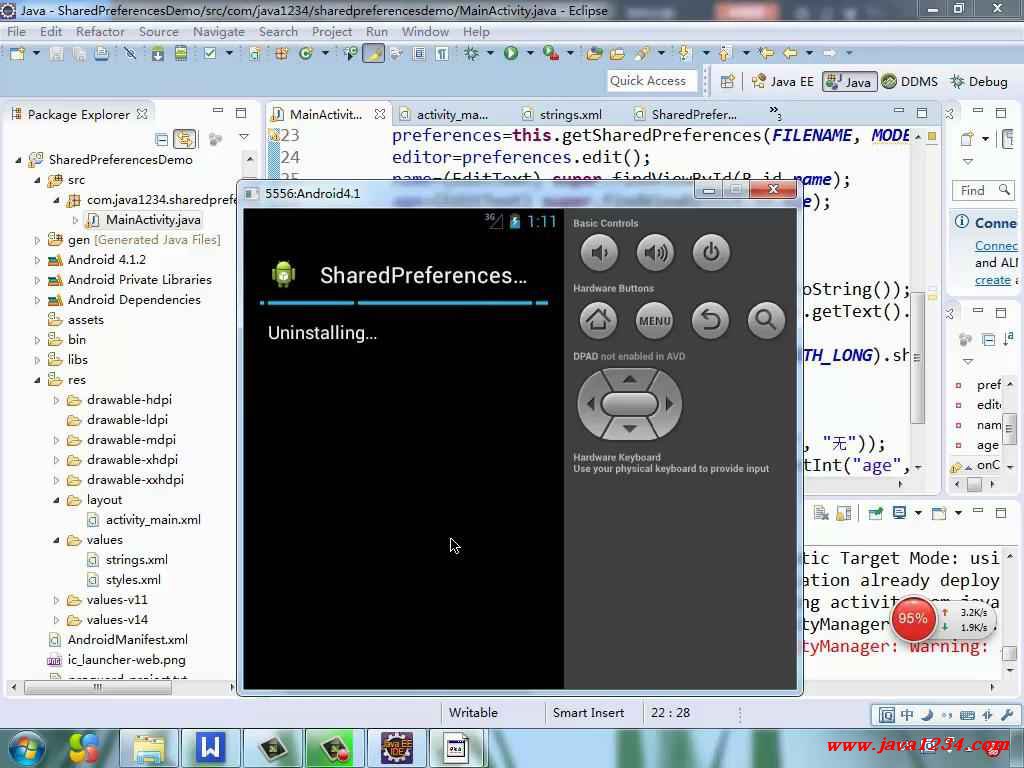This screenshot has width=1024, height=768.
Task: Collapse the res folder
Action: coord(38,380)
